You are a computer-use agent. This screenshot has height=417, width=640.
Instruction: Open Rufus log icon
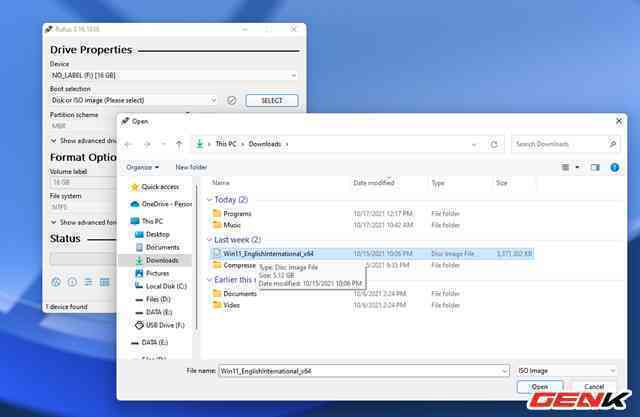[104, 282]
